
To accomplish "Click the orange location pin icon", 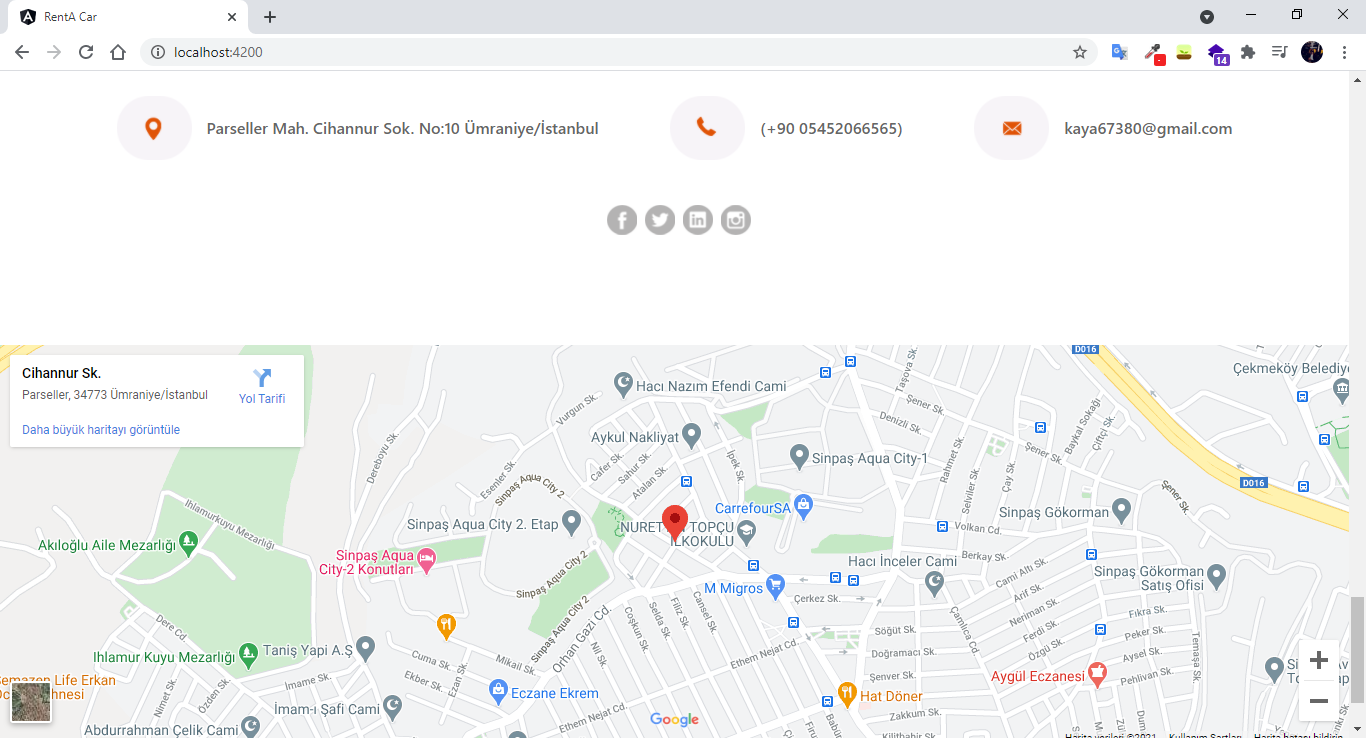I will [x=154, y=128].
